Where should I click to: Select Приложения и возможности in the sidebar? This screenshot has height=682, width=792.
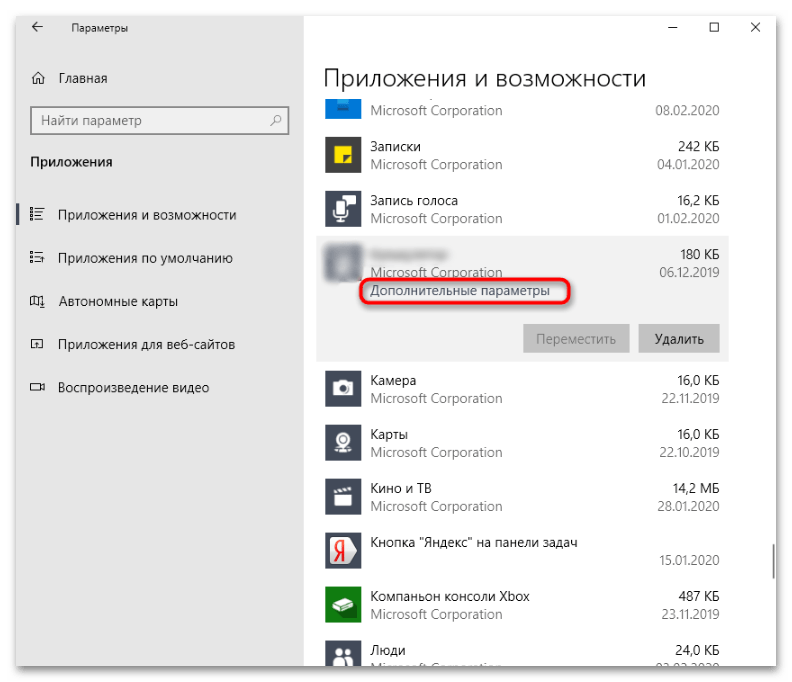pos(147,215)
